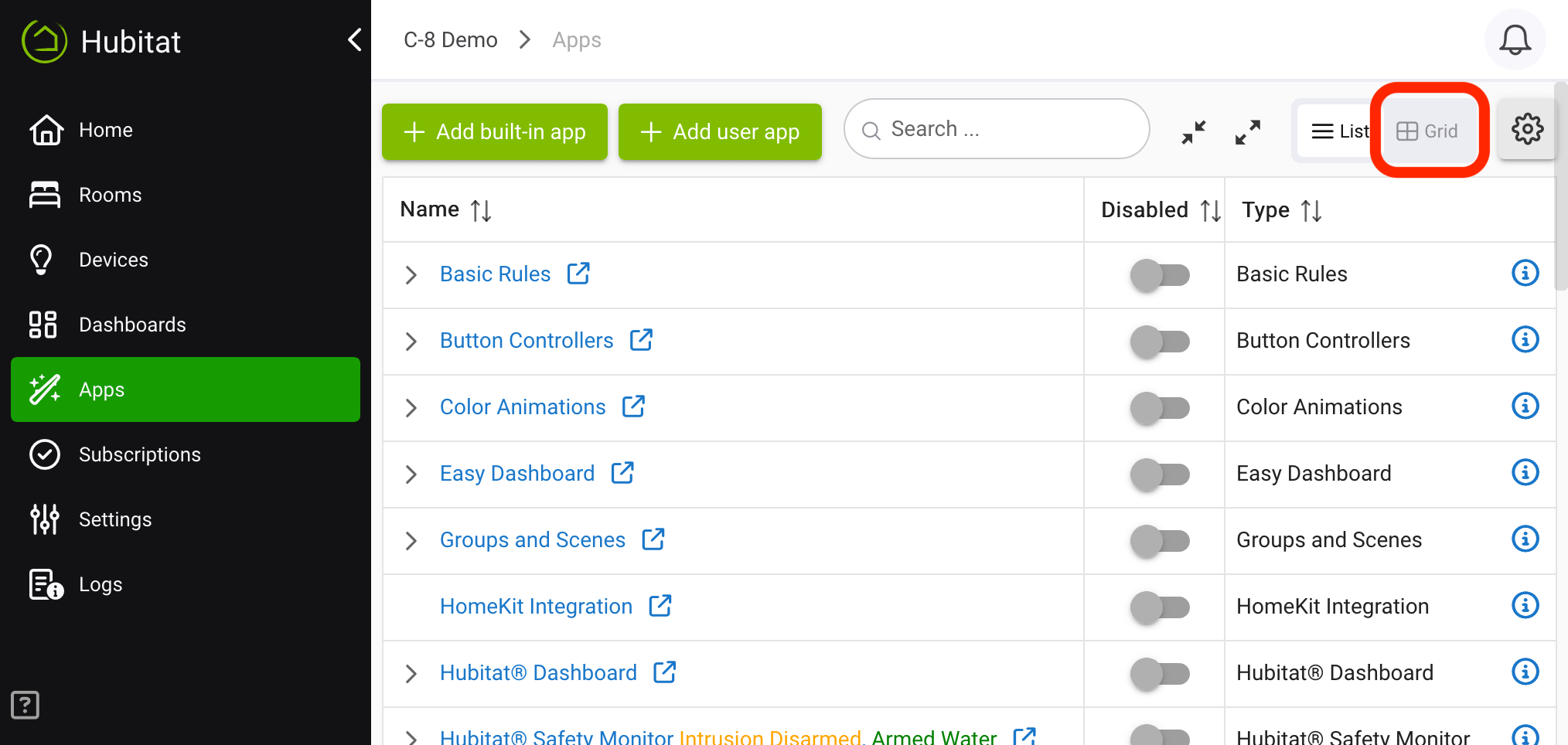The height and width of the screenshot is (745, 1568).
Task: Select the Apps sidebar item
Action: (186, 390)
